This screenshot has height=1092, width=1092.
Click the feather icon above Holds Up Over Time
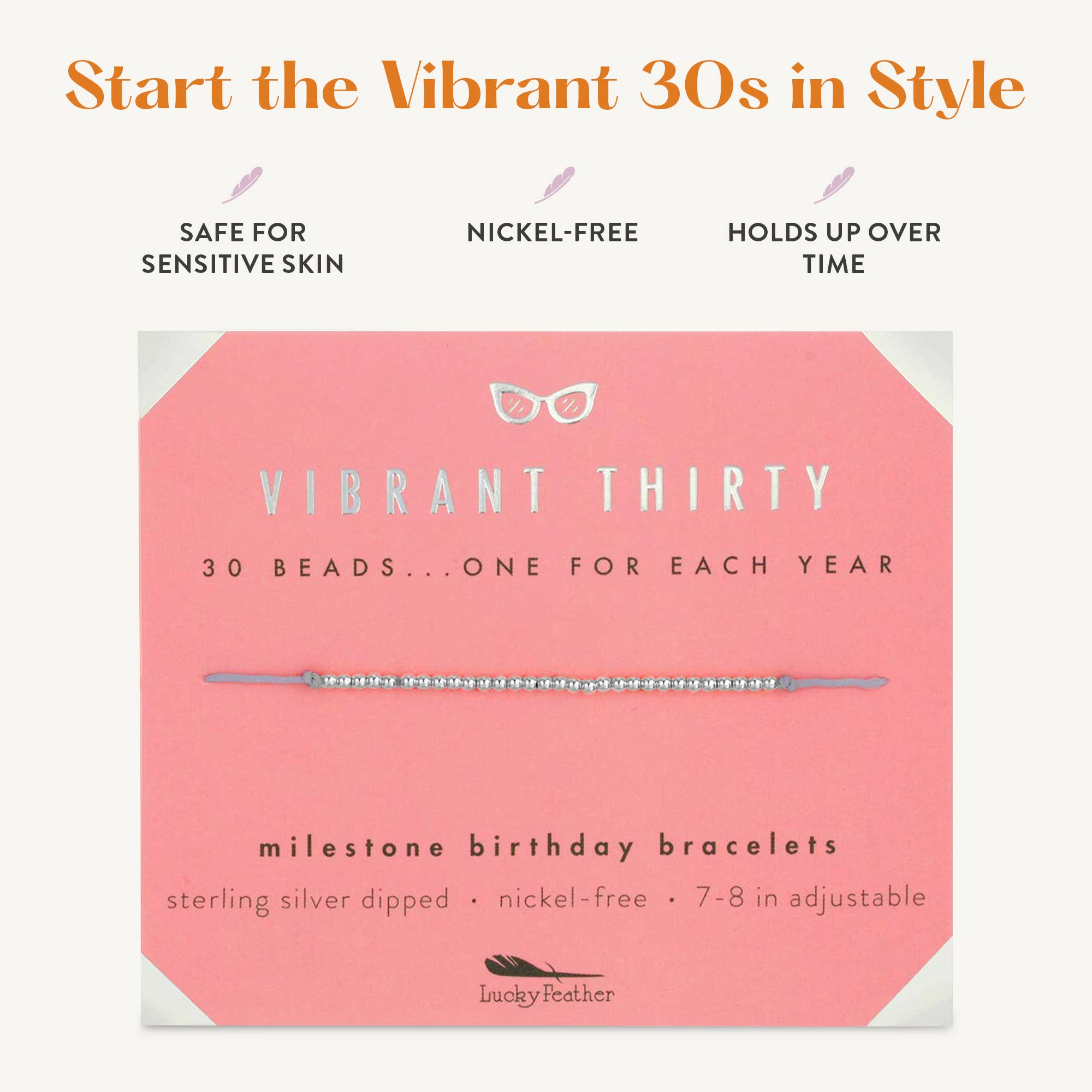click(x=834, y=185)
